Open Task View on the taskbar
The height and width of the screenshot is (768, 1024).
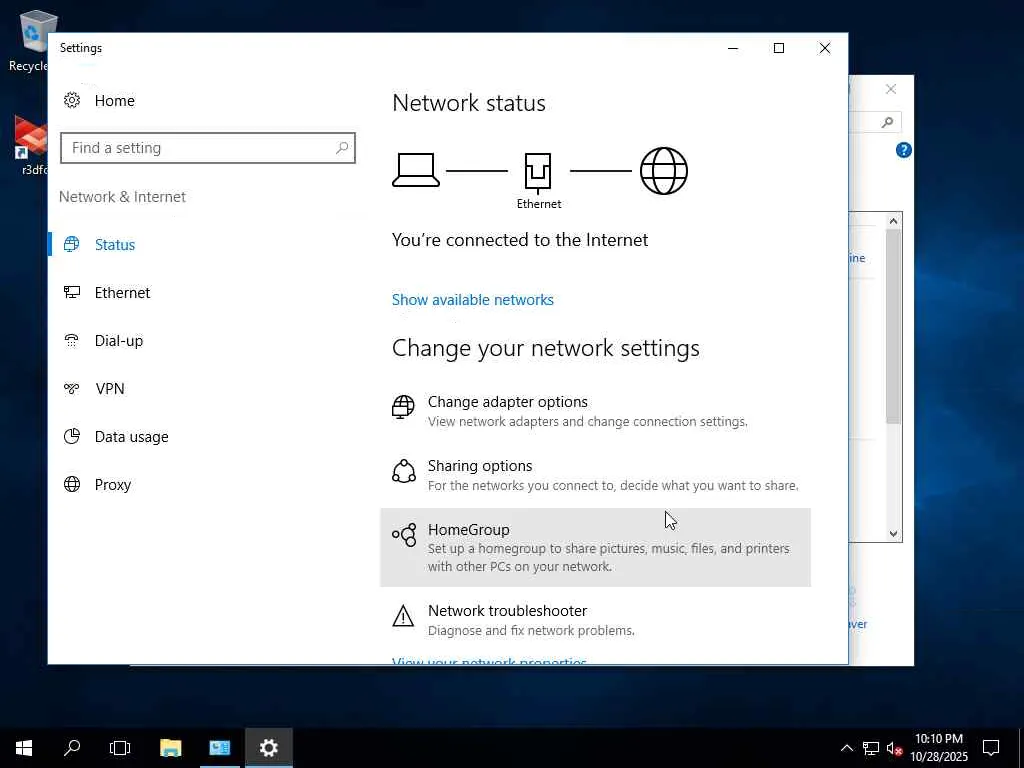(120, 748)
